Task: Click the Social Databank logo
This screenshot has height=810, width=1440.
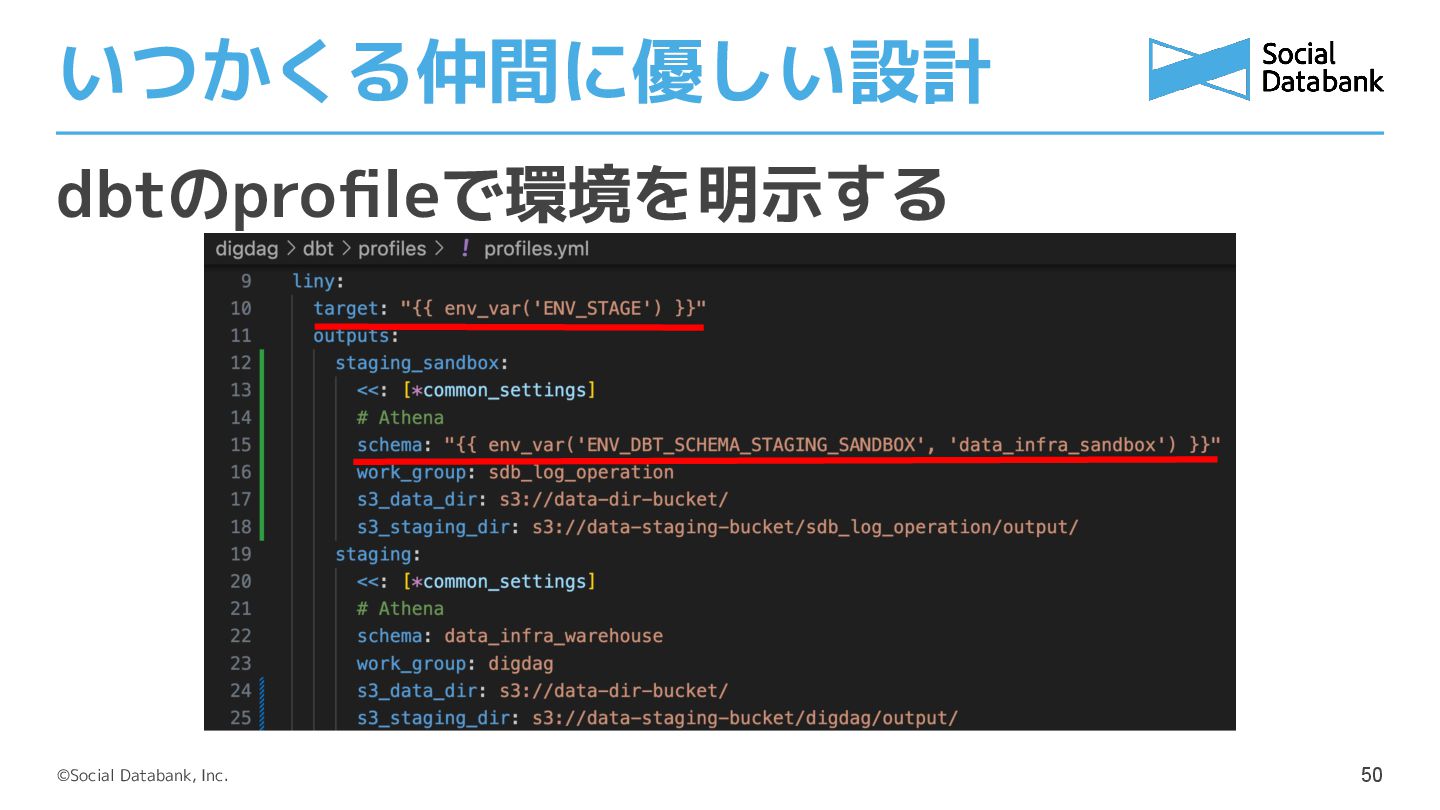Action: [x=1266, y=69]
